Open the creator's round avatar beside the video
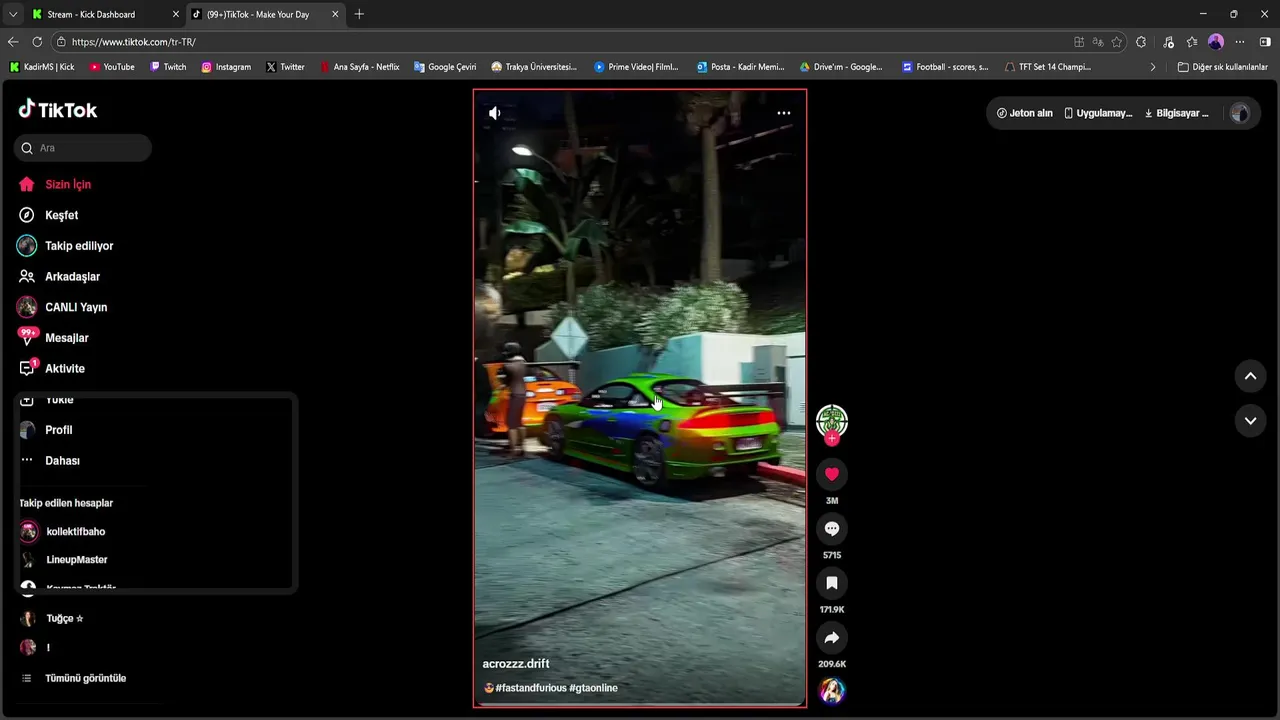Image resolution: width=1280 pixels, height=720 pixels. click(x=832, y=421)
